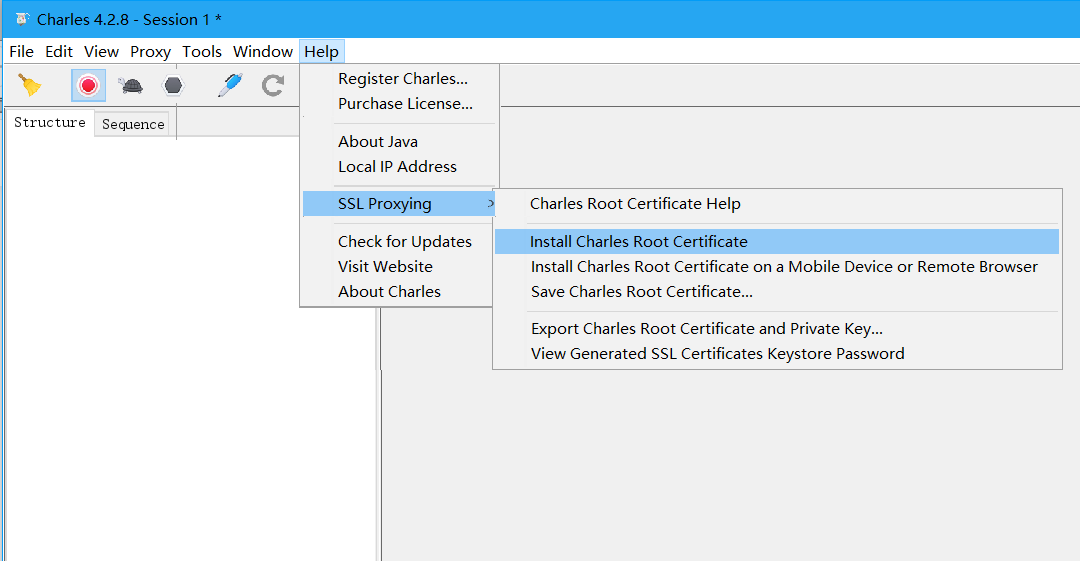Click the broom icon to clear session
The width and height of the screenshot is (1080, 561).
point(31,85)
